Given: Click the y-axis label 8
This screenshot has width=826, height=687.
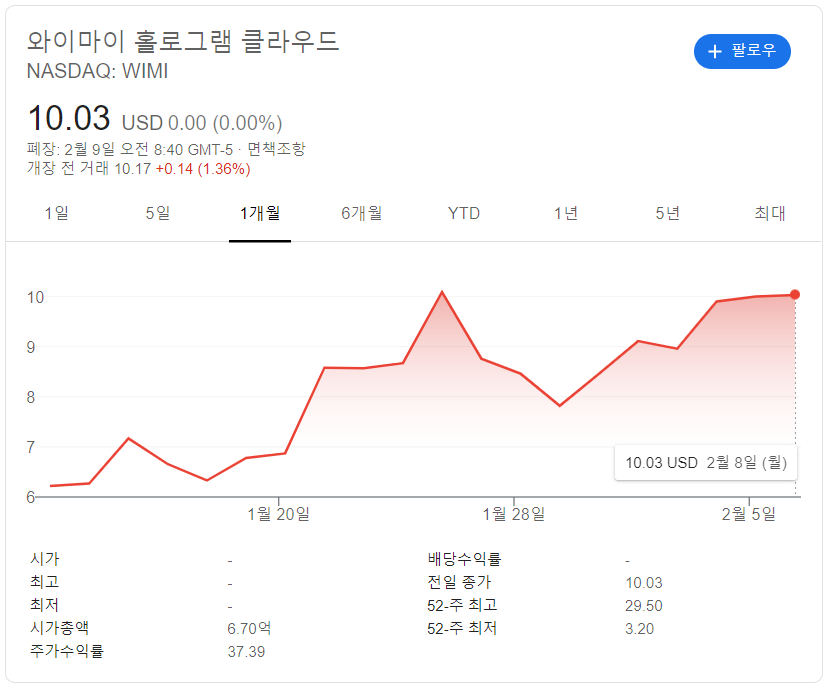Looking at the screenshot, I should (x=31, y=397).
